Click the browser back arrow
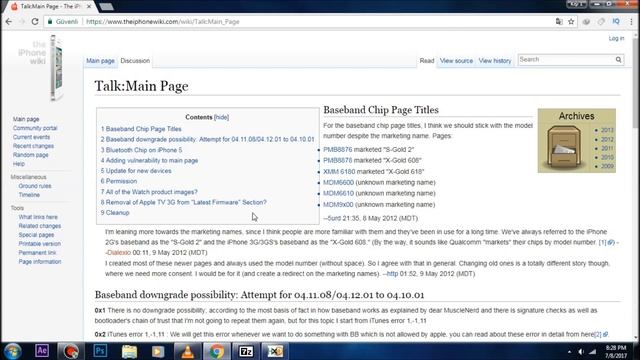 point(9,22)
